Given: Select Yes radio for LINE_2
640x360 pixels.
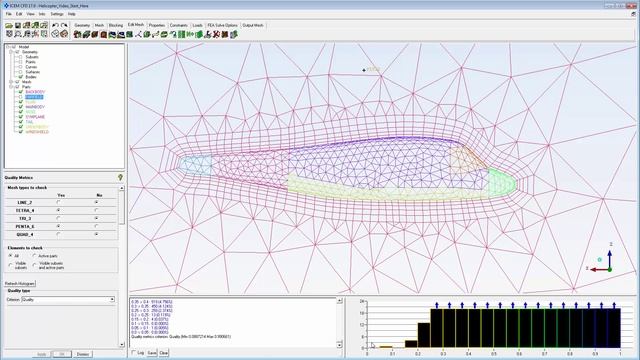Looking at the screenshot, I should pos(59,202).
